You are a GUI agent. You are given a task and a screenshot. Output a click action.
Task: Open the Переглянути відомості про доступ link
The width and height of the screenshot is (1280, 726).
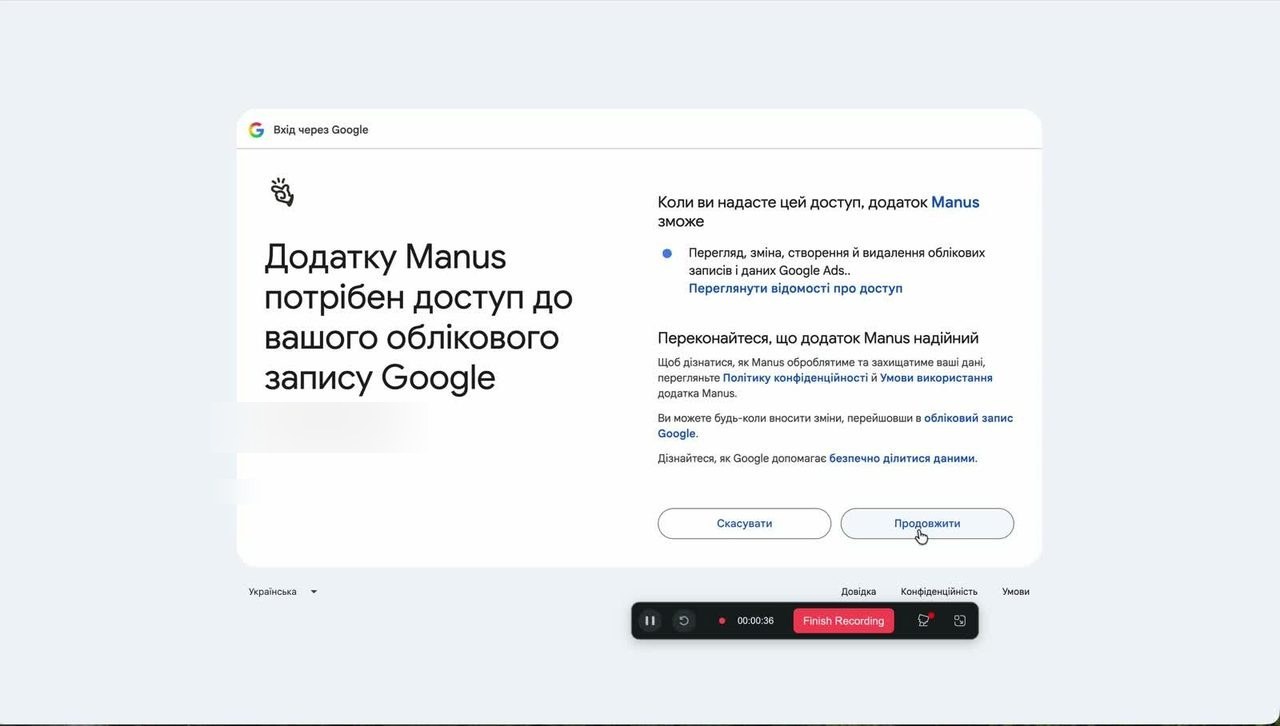pyautogui.click(x=795, y=288)
